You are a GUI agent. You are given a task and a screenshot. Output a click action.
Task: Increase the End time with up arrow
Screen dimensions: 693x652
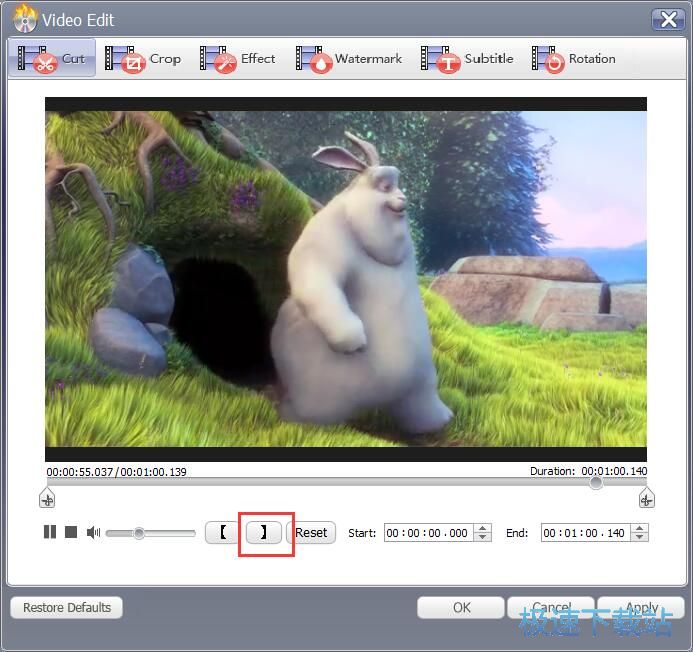point(640,528)
